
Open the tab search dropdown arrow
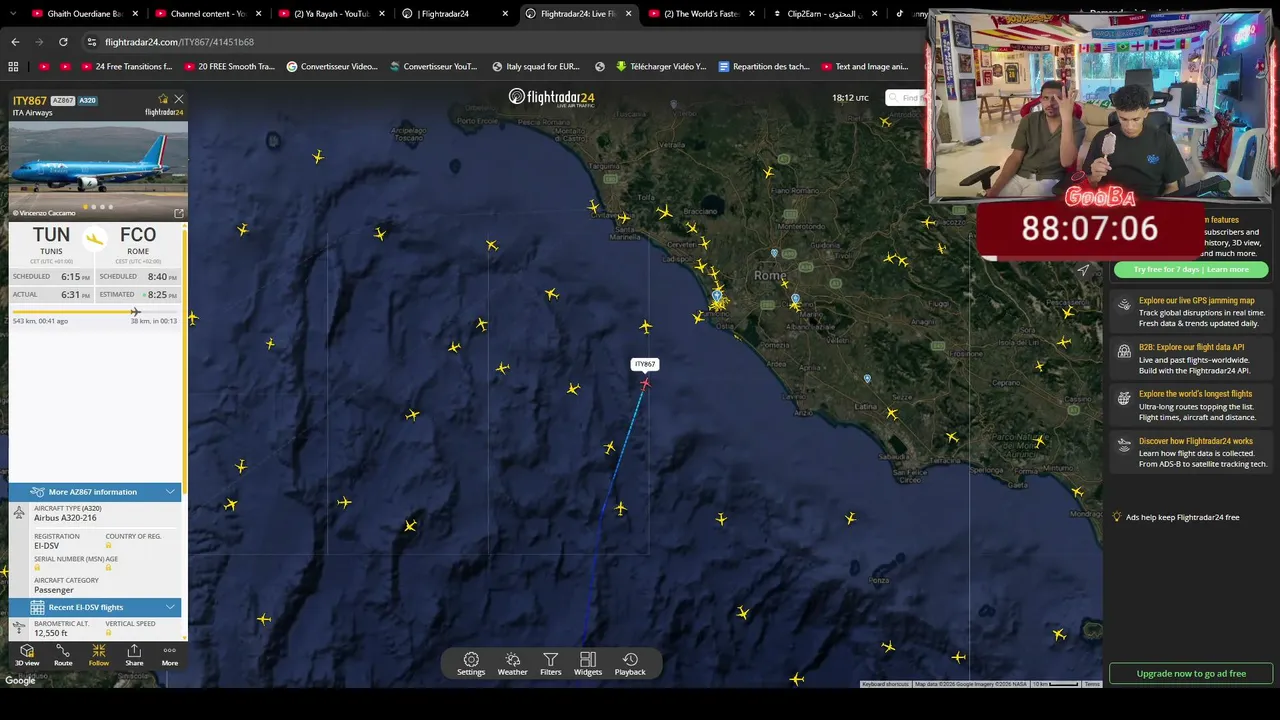[x=12, y=14]
